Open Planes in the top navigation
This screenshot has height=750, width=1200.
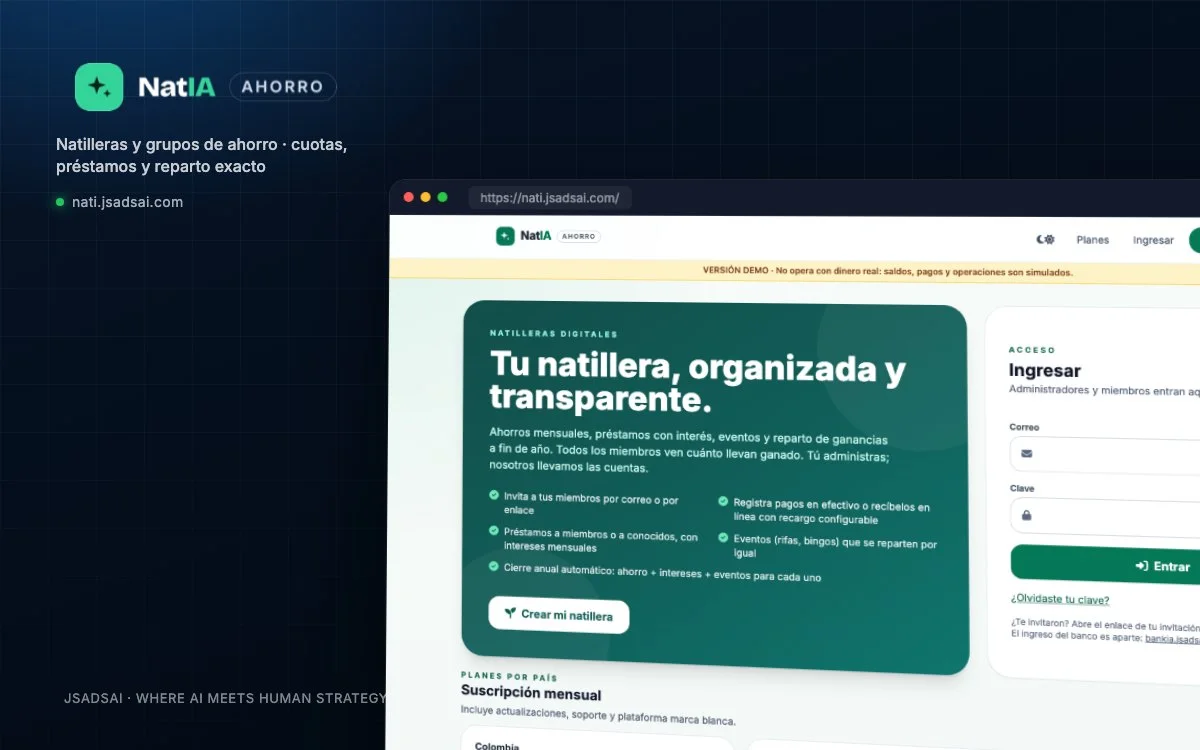tap(1093, 240)
